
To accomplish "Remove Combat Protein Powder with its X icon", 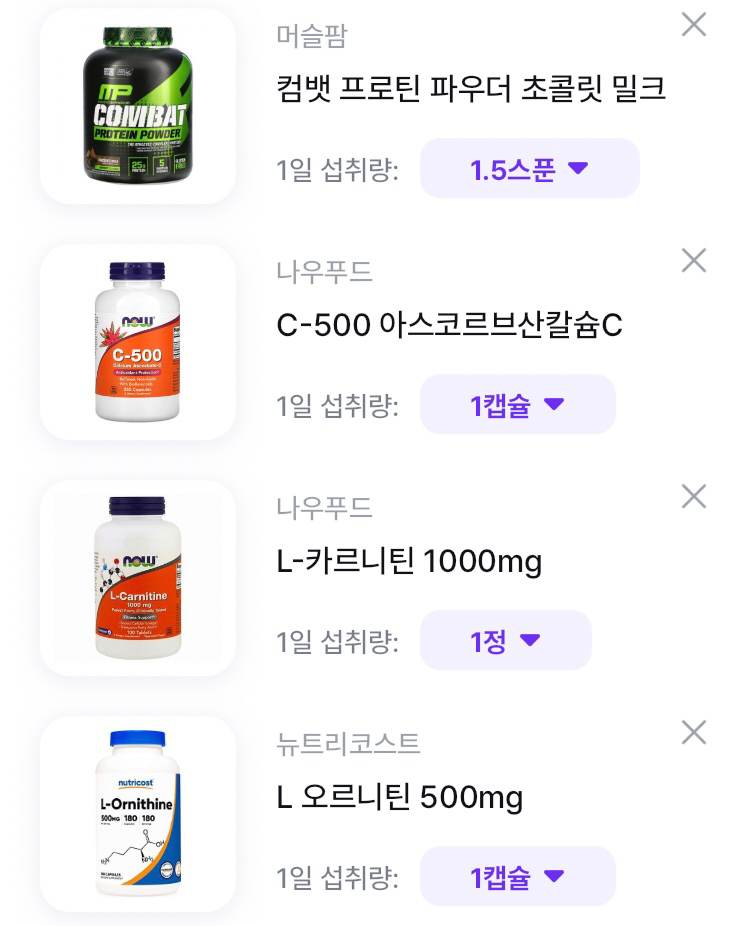I will pos(693,25).
